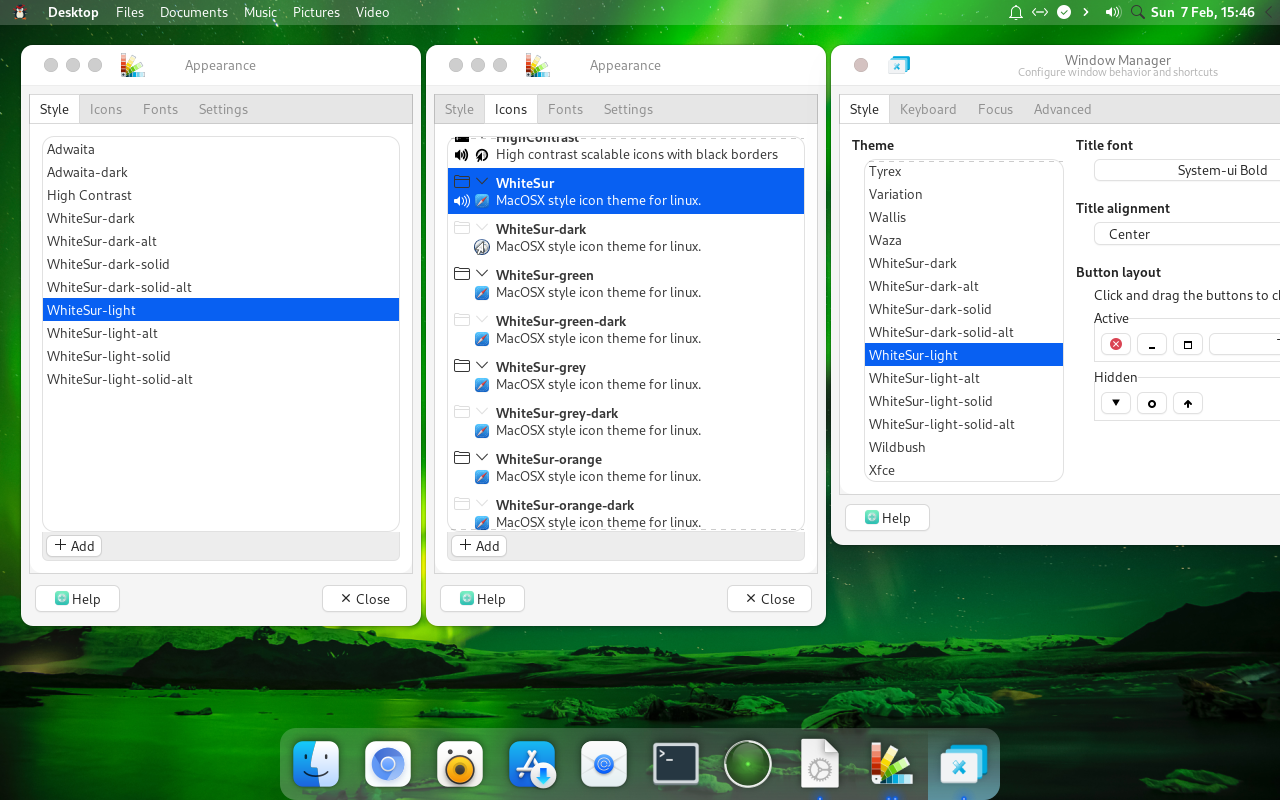Viewport: 1280px width, 800px height.
Task: Select High Contrast style theme
Action: [221, 195]
